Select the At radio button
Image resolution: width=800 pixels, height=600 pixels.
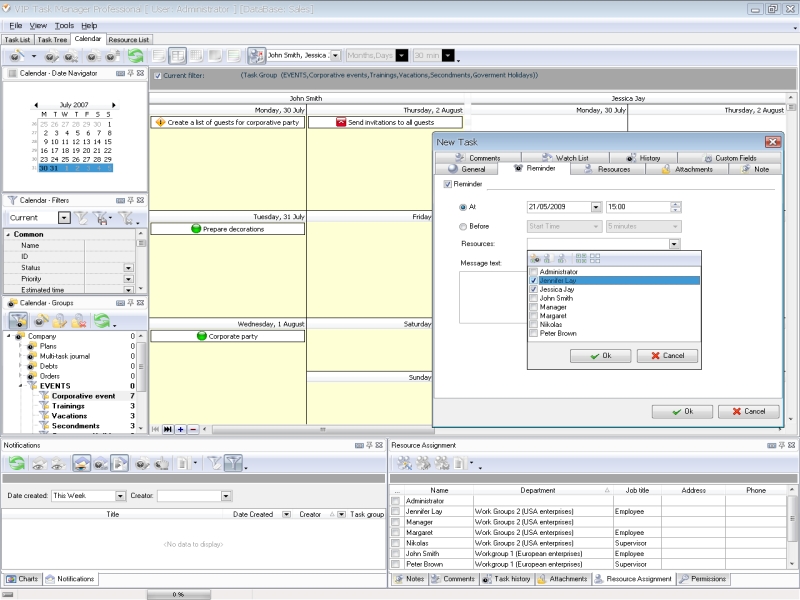[463, 207]
